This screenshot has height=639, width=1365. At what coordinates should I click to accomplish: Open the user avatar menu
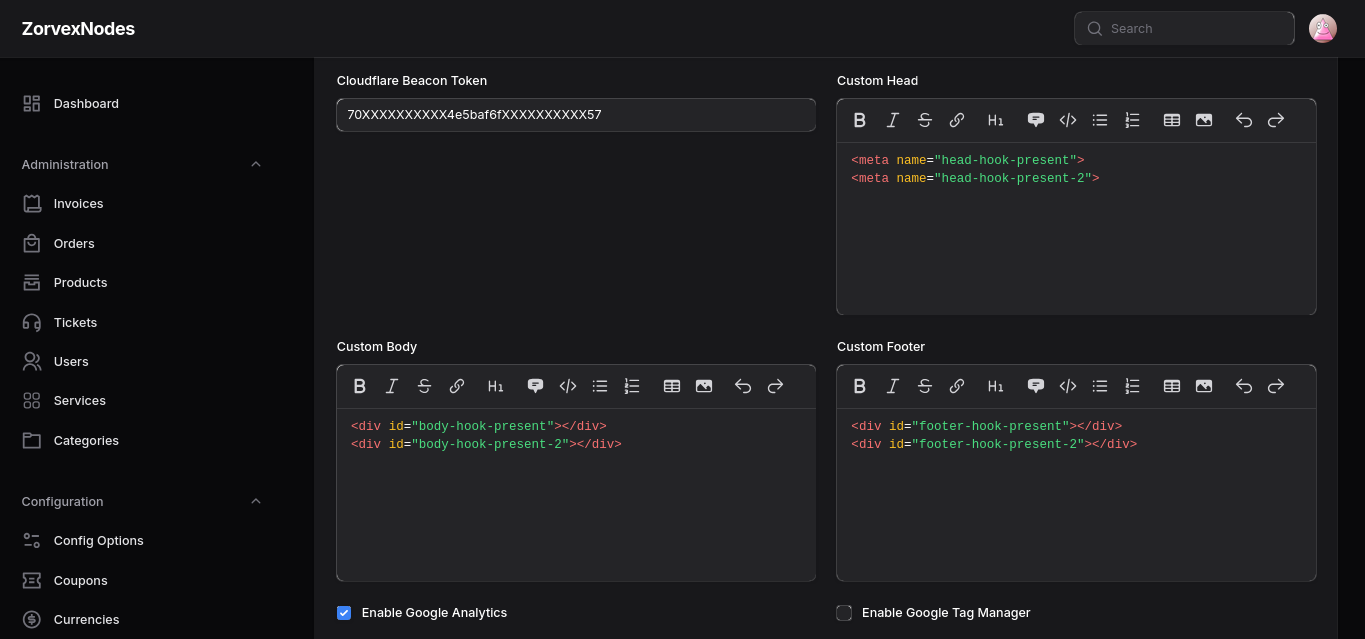tap(1323, 29)
